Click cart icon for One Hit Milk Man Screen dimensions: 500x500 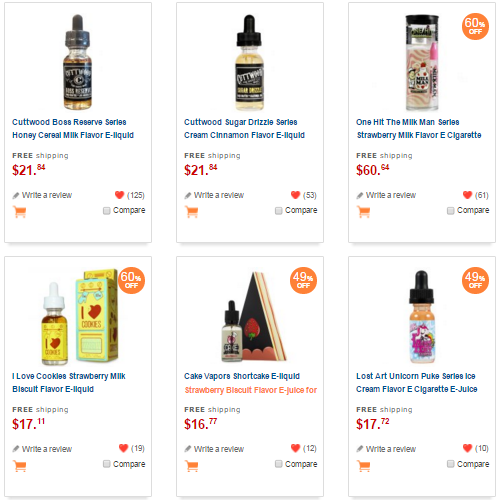[x=364, y=212]
